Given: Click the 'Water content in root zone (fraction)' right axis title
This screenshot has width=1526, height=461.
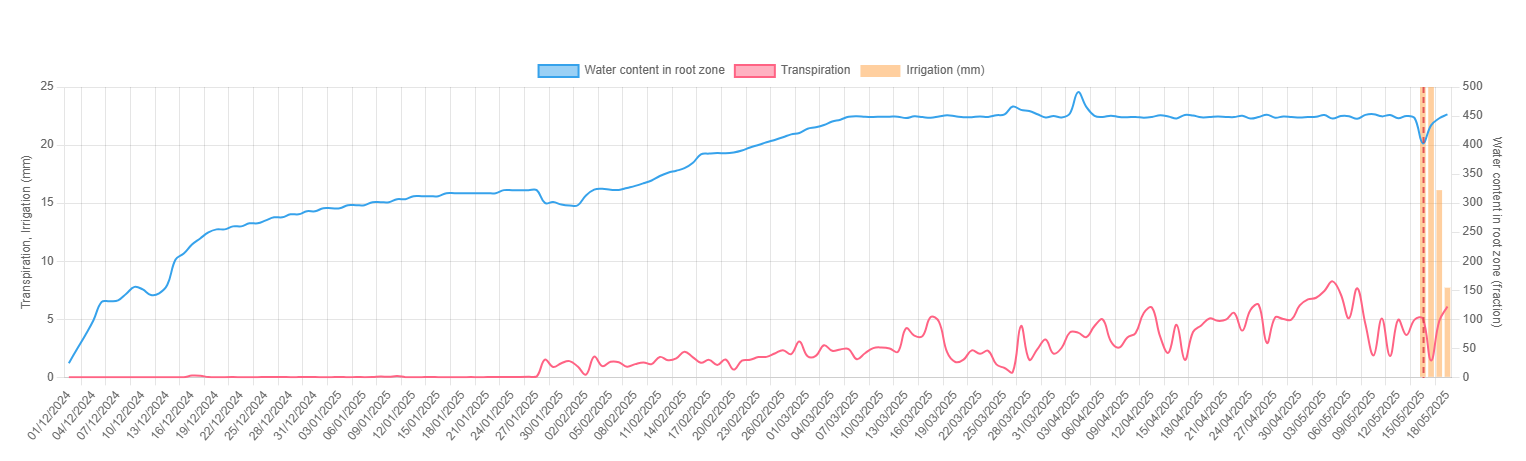Looking at the screenshot, I should coord(1497,232).
